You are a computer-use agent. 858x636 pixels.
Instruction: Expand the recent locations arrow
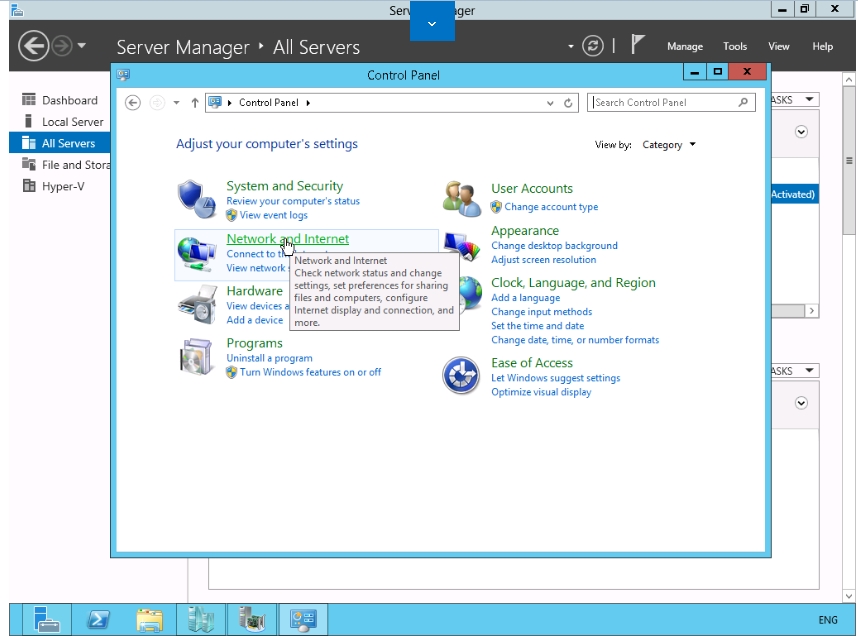(177, 103)
